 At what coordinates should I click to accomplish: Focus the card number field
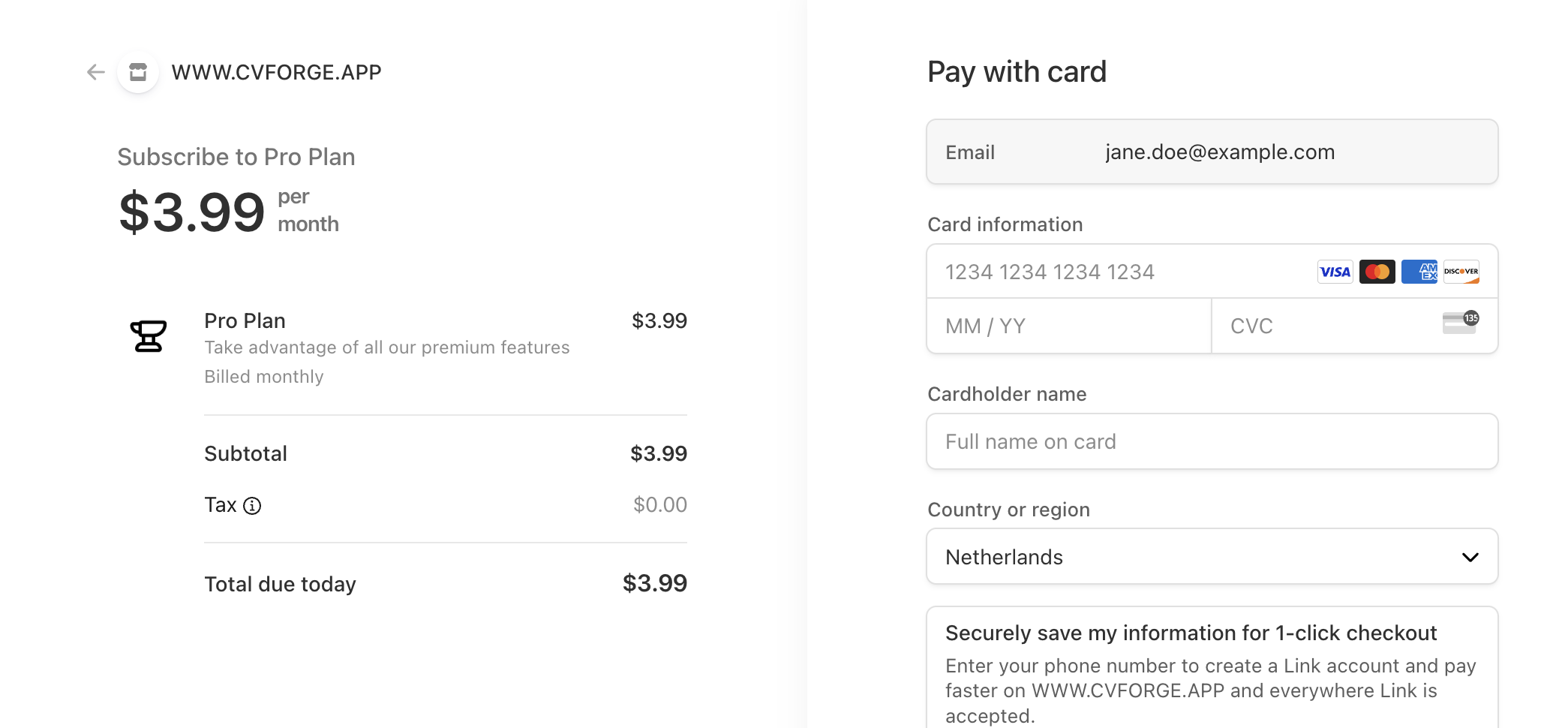pyautogui.click(x=1118, y=272)
